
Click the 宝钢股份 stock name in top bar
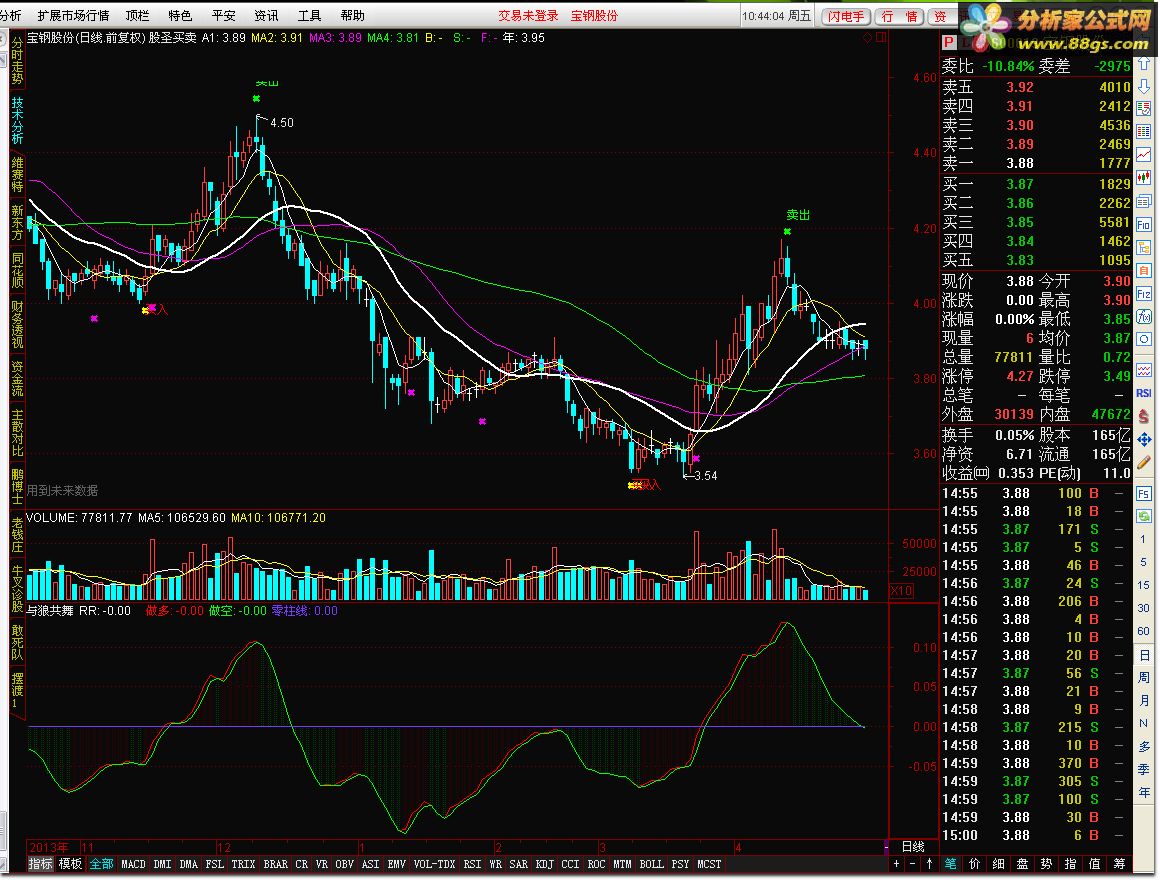pos(594,16)
